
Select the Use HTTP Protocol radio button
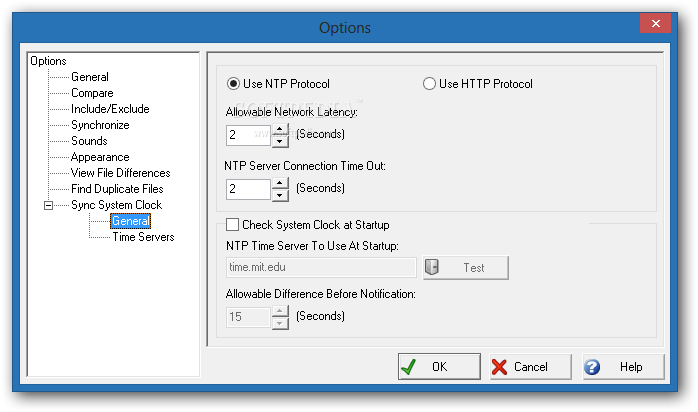[429, 84]
